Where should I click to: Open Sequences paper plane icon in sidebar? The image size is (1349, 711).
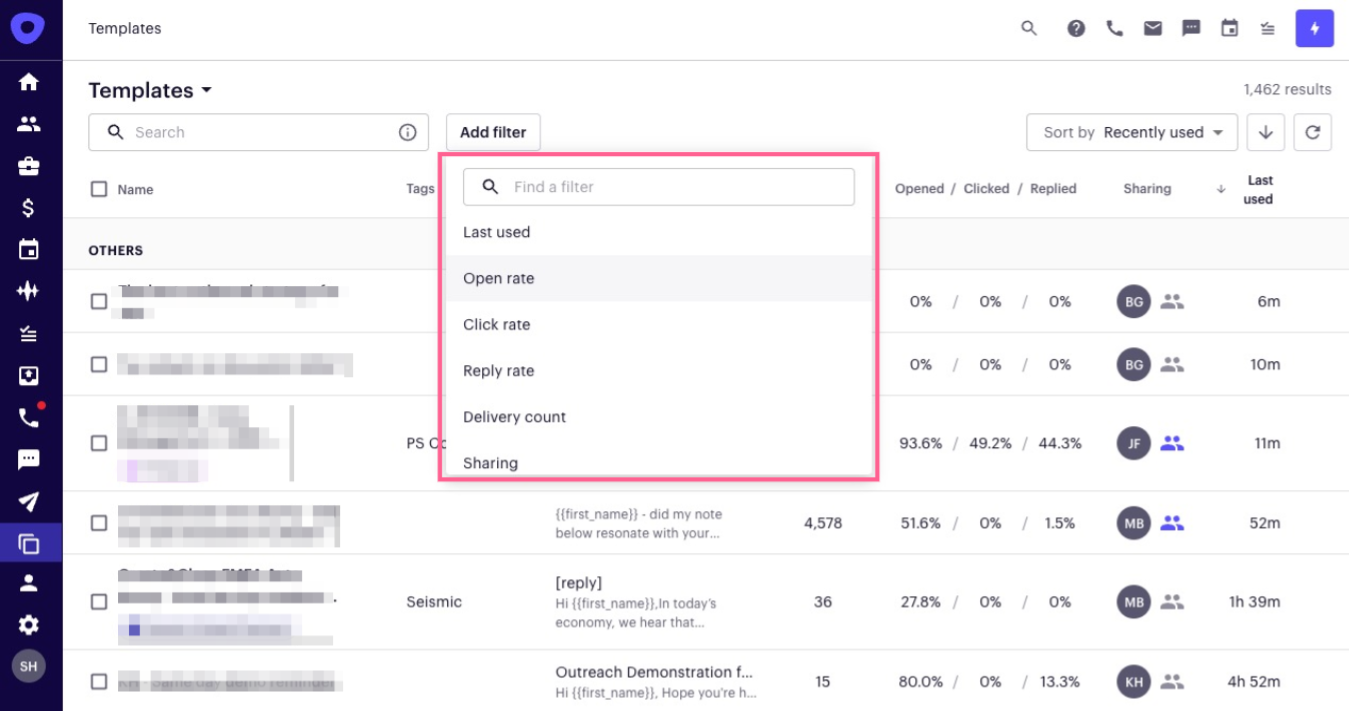point(29,502)
